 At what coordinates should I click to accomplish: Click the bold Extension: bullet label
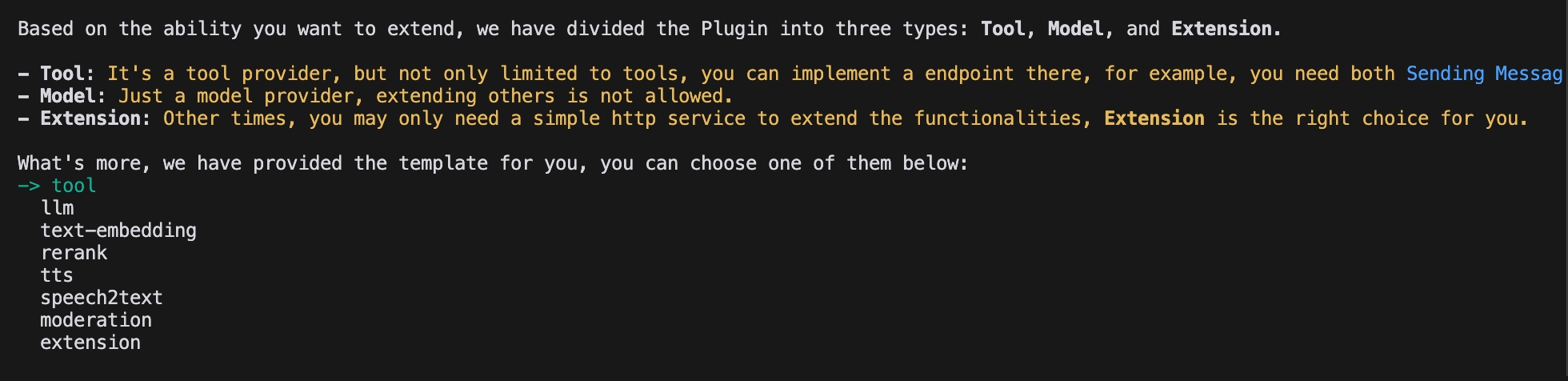click(x=95, y=118)
